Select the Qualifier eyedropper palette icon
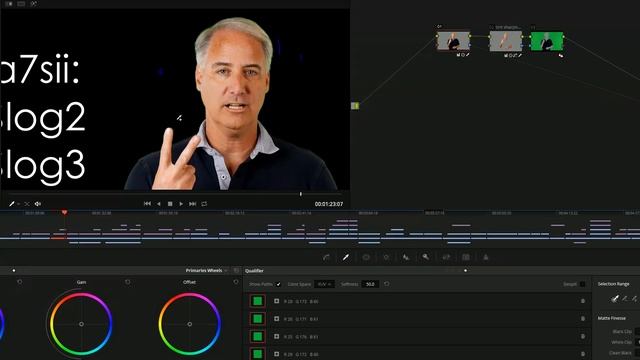640x360 pixels. click(x=346, y=257)
